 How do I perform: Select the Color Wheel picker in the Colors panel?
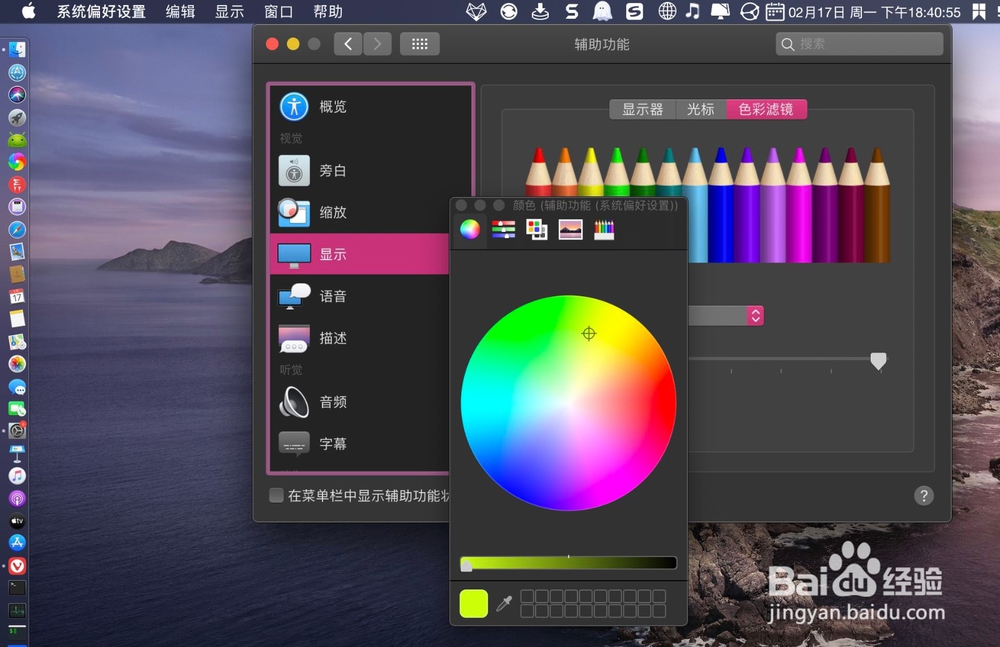(x=468, y=229)
